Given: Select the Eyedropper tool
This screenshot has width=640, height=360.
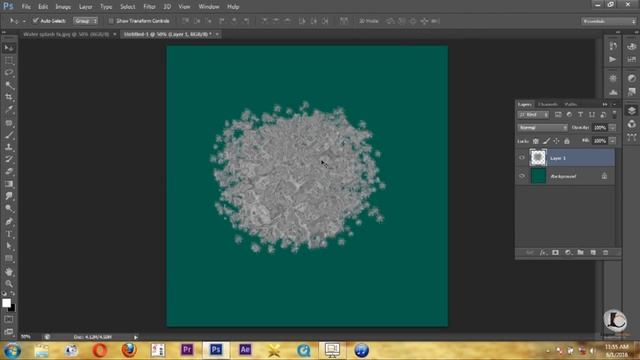Looking at the screenshot, I should coord(9,109).
